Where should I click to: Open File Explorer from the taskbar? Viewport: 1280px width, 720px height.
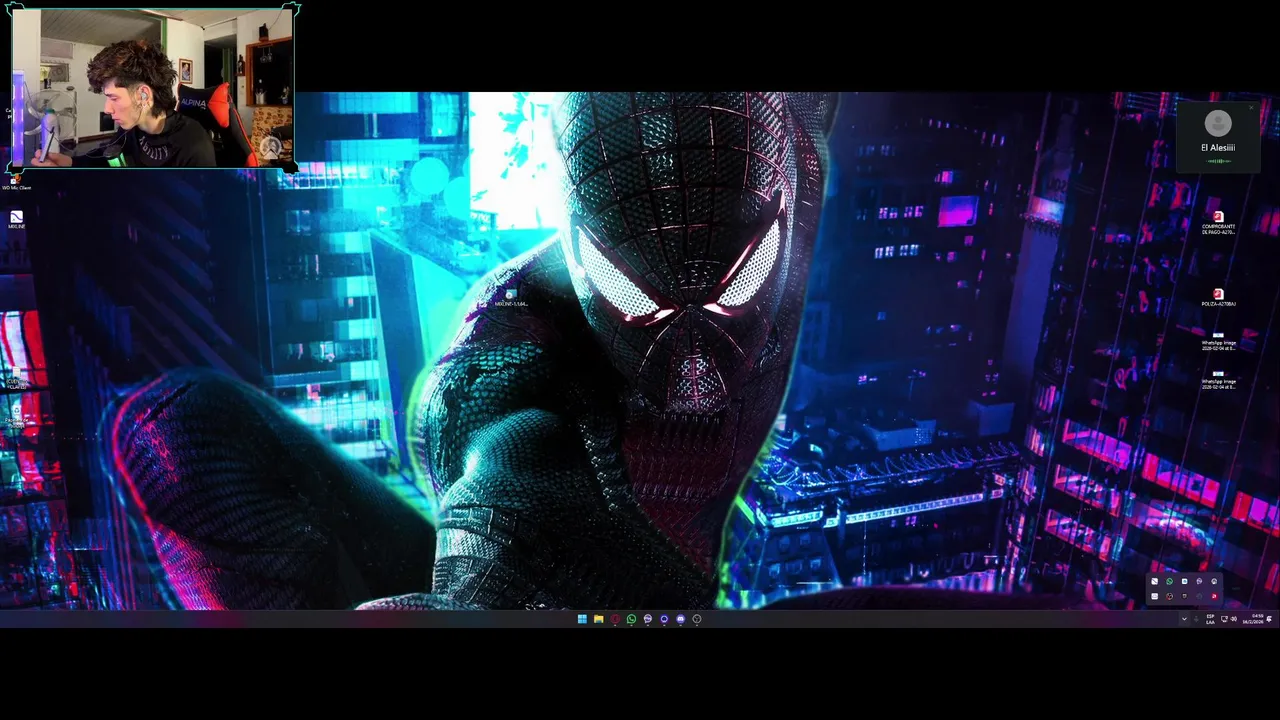pos(598,619)
